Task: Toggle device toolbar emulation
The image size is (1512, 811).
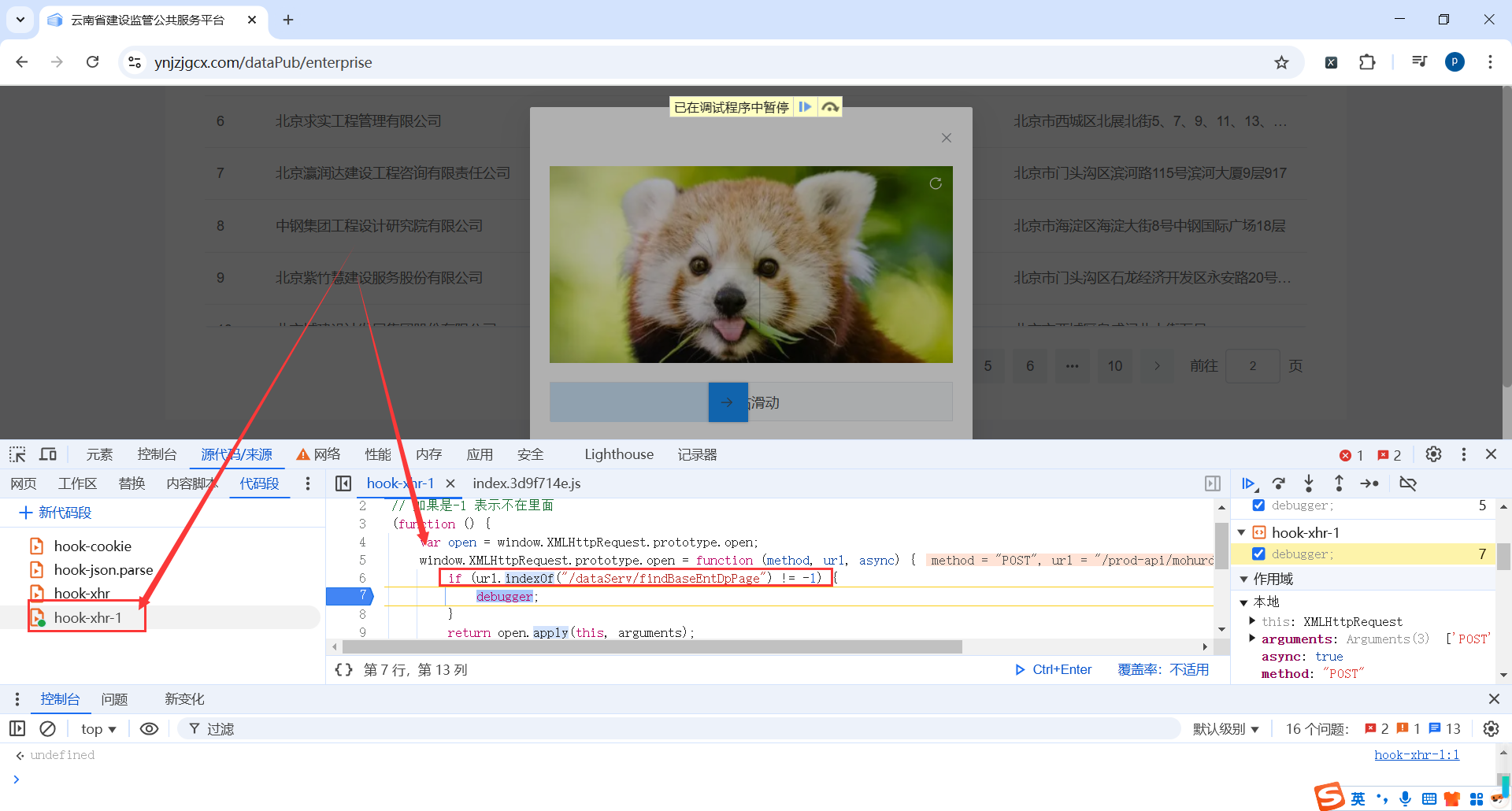Action: point(48,454)
